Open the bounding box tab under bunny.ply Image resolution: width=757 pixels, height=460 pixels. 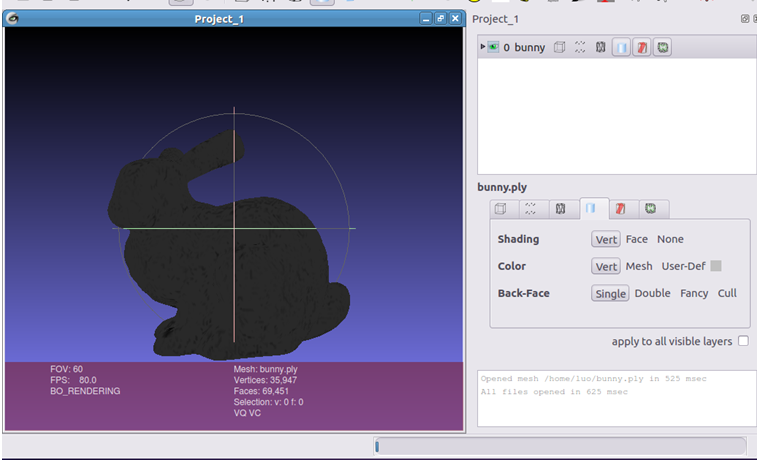[501, 209]
